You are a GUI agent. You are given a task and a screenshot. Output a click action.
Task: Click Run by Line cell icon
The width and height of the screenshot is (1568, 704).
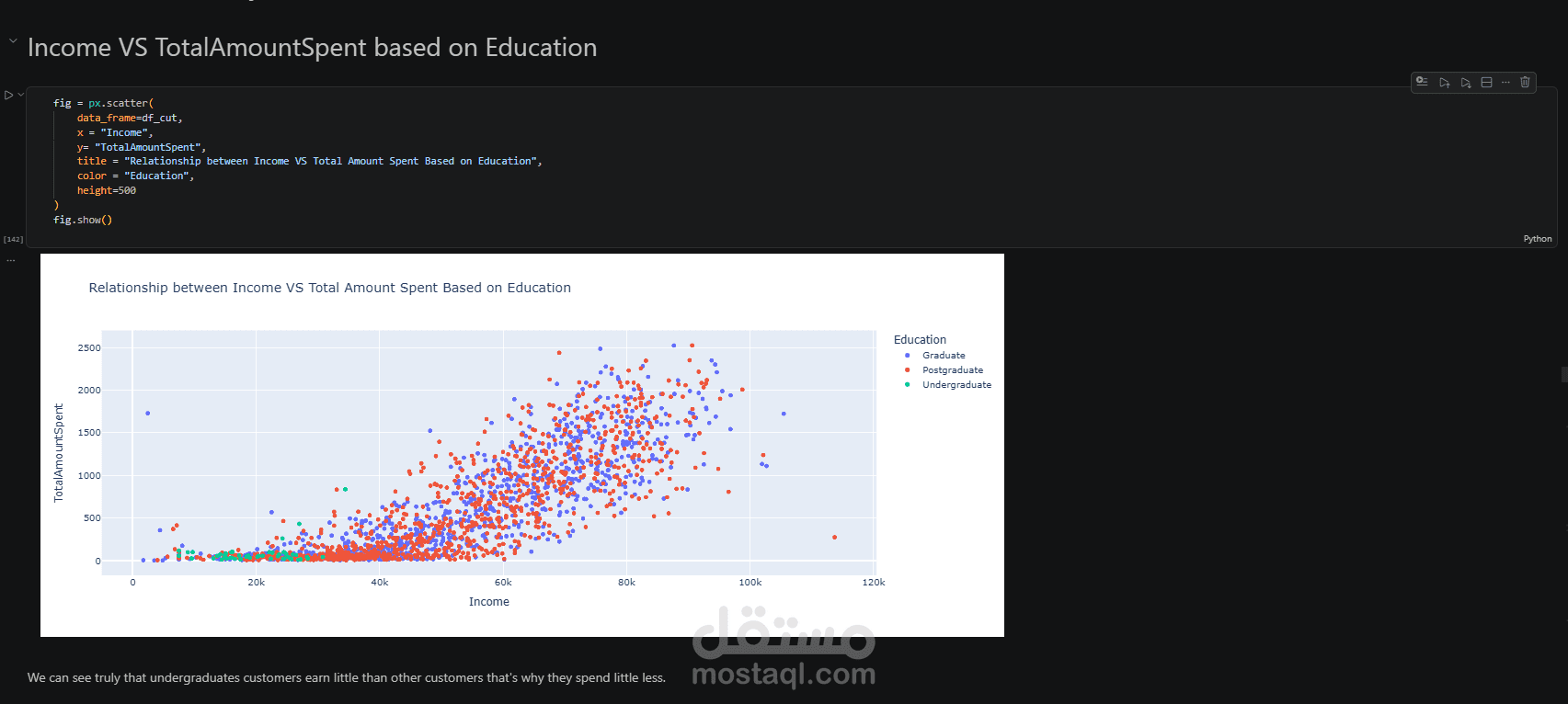1422,82
